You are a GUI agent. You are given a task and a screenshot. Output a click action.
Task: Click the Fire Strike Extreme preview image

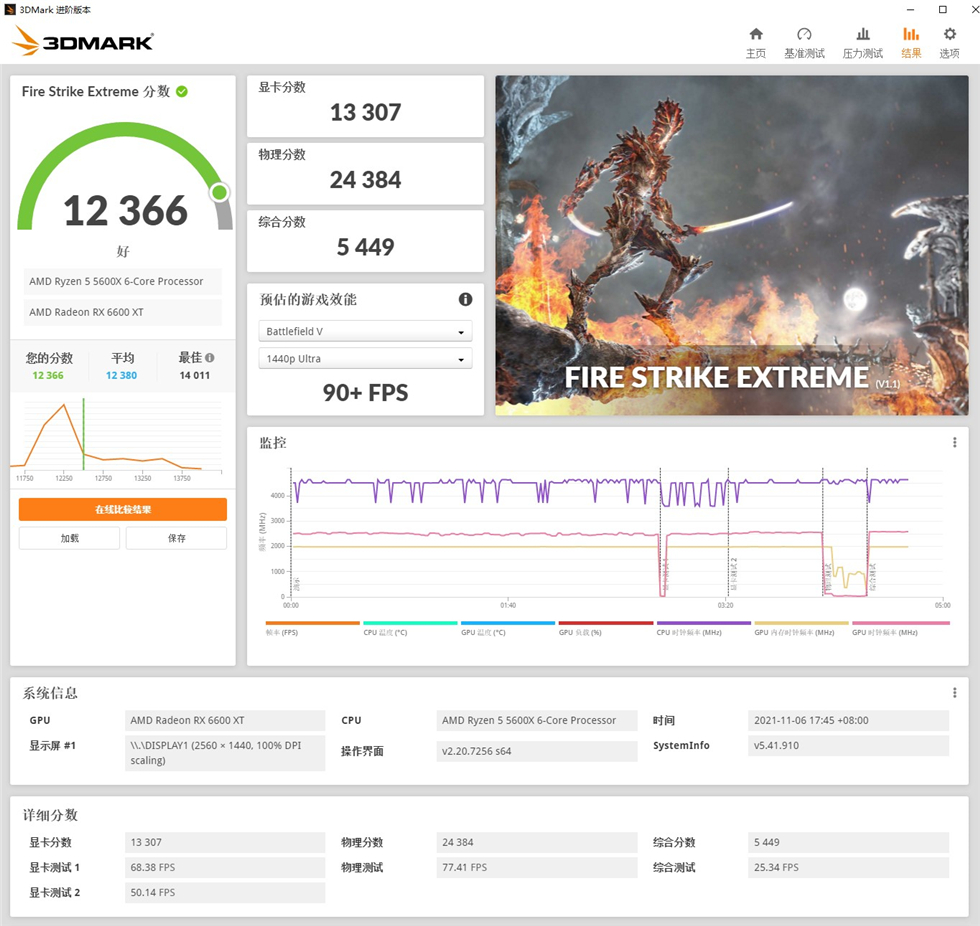[731, 245]
